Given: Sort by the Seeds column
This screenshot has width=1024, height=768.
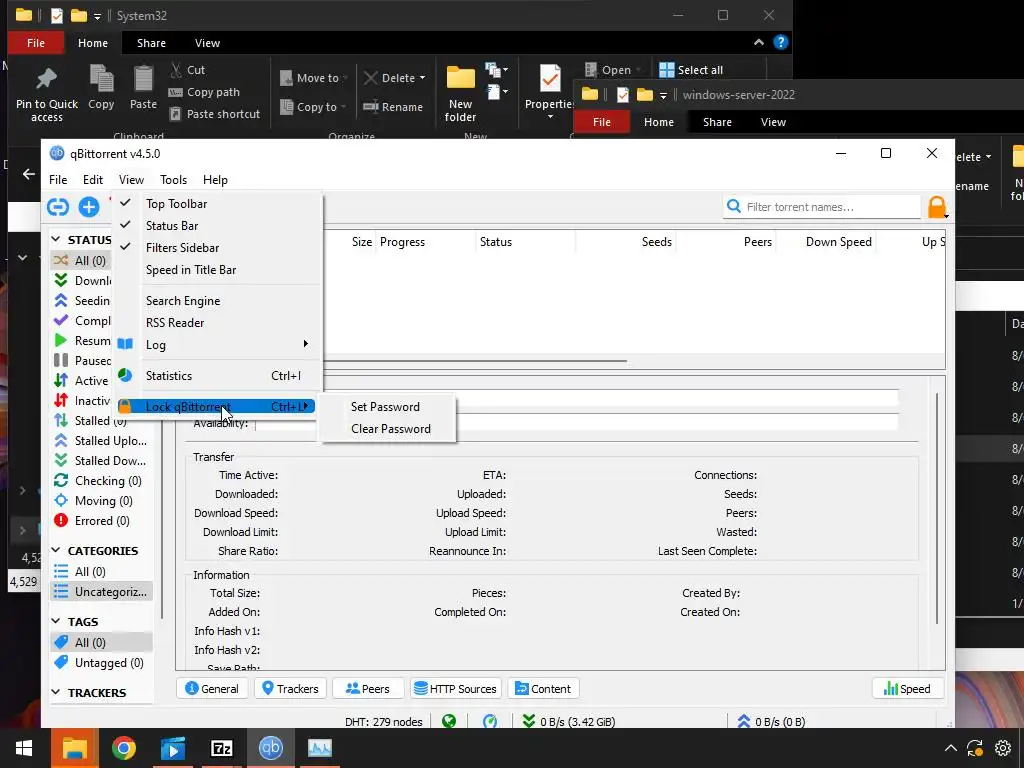Looking at the screenshot, I should (x=656, y=242).
